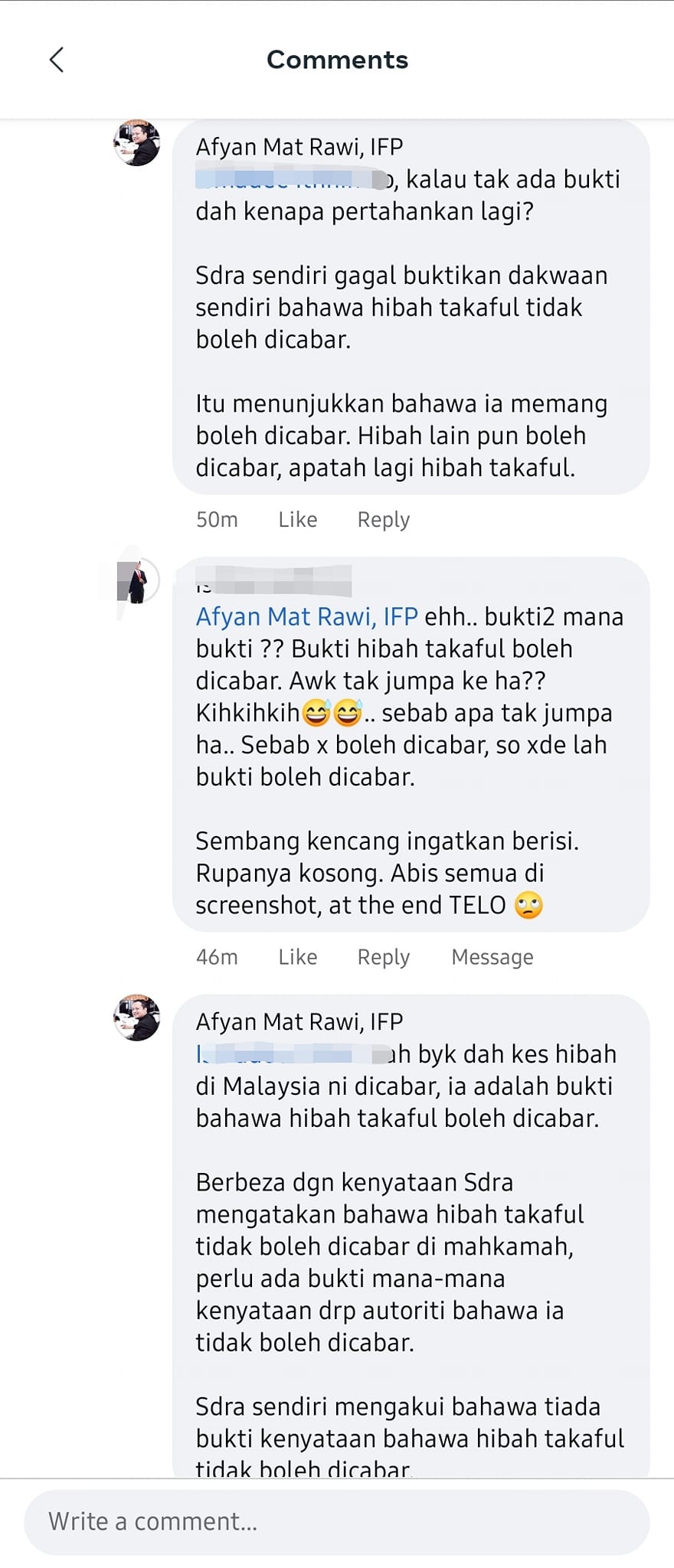Reply to the 46m ago comment
The height and width of the screenshot is (1568, 674).
pyautogui.click(x=384, y=957)
